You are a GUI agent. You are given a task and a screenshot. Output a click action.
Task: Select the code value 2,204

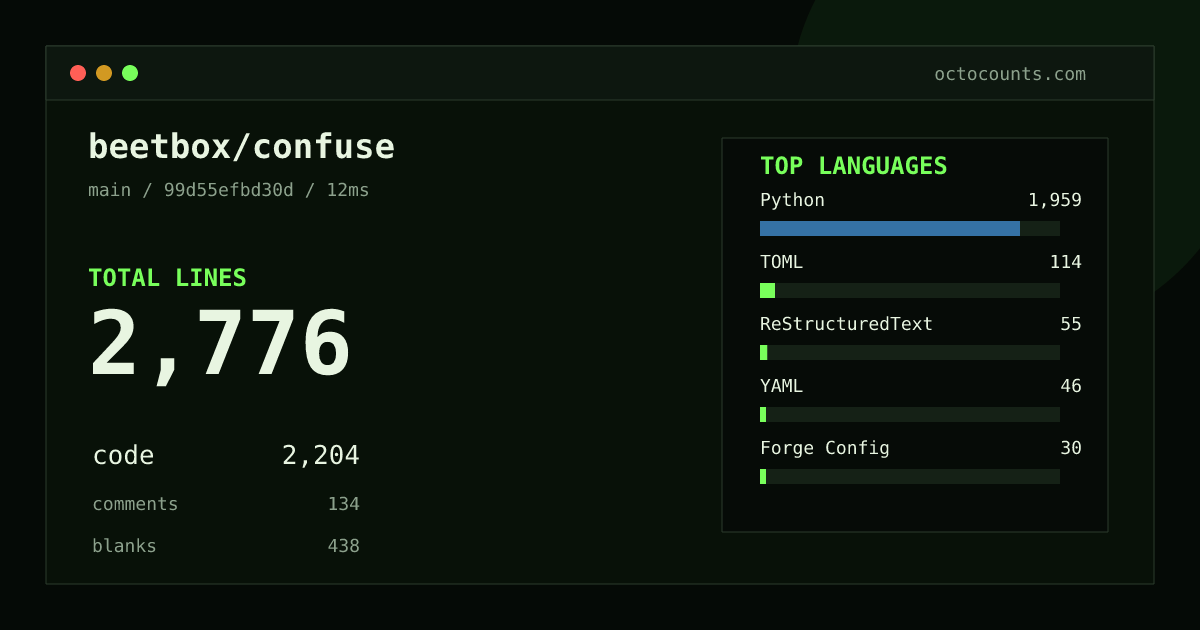coord(320,456)
